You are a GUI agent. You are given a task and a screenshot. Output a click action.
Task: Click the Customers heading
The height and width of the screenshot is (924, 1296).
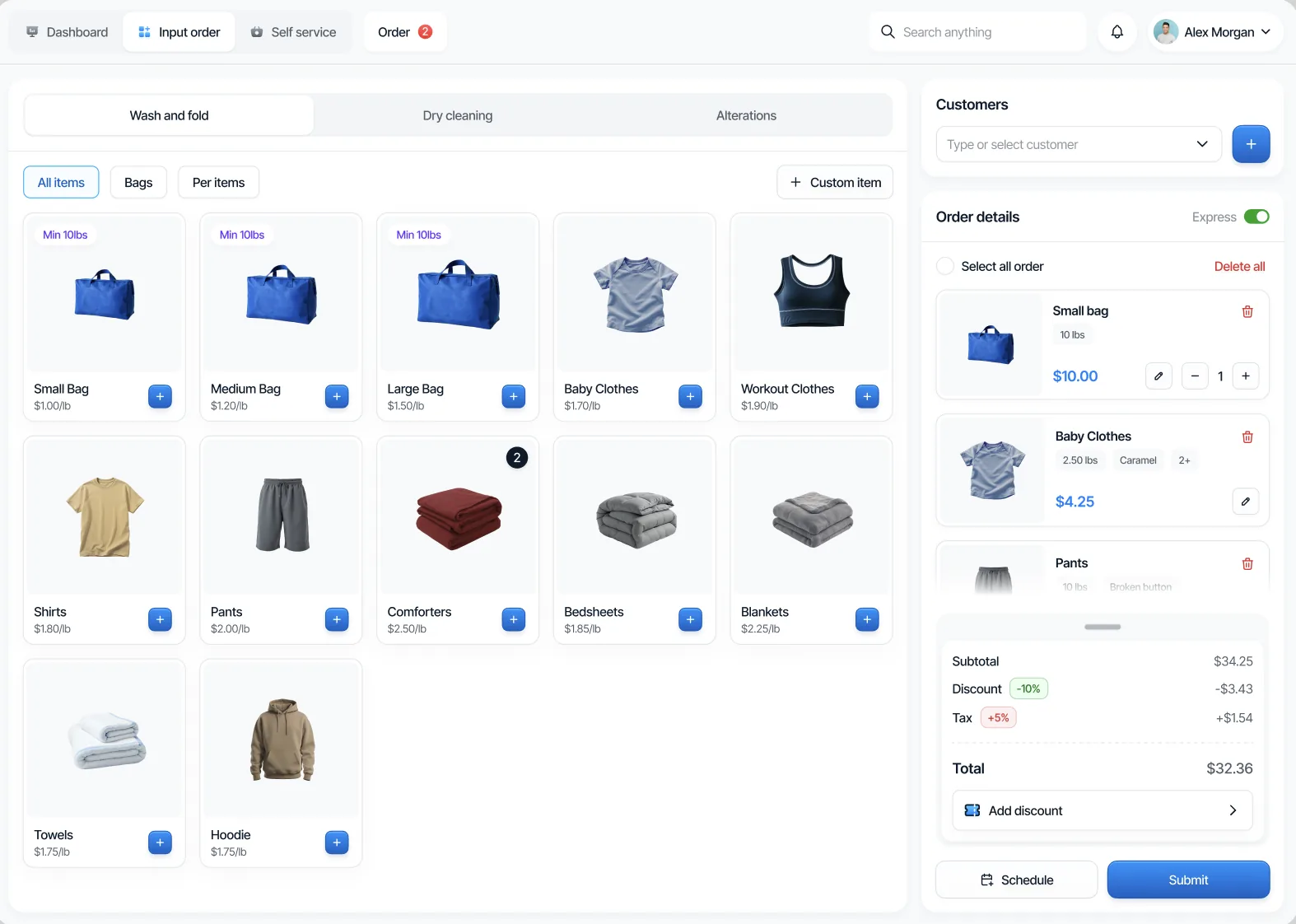972,105
